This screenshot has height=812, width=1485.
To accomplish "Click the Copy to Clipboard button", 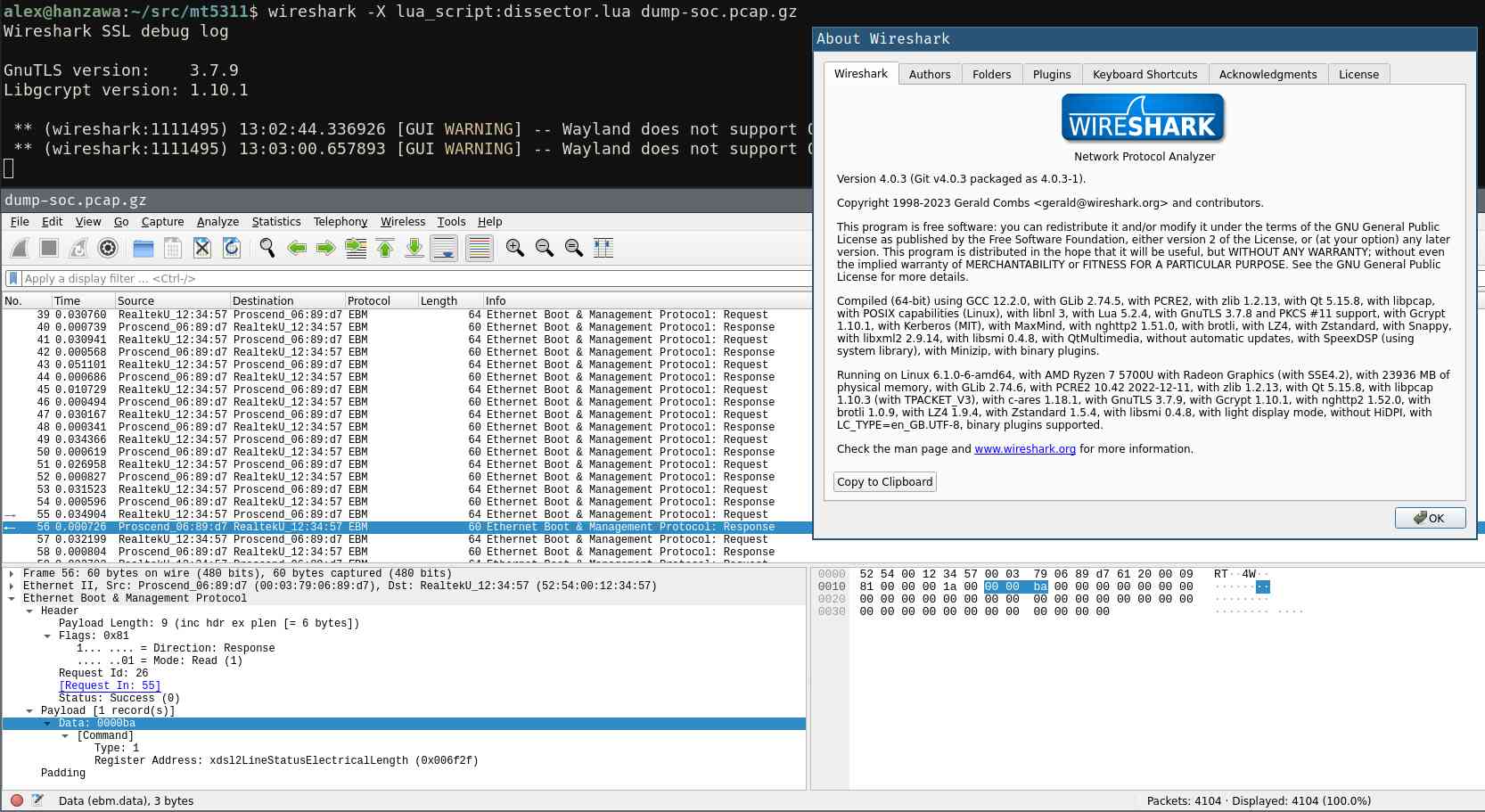I will pyautogui.click(x=885, y=482).
